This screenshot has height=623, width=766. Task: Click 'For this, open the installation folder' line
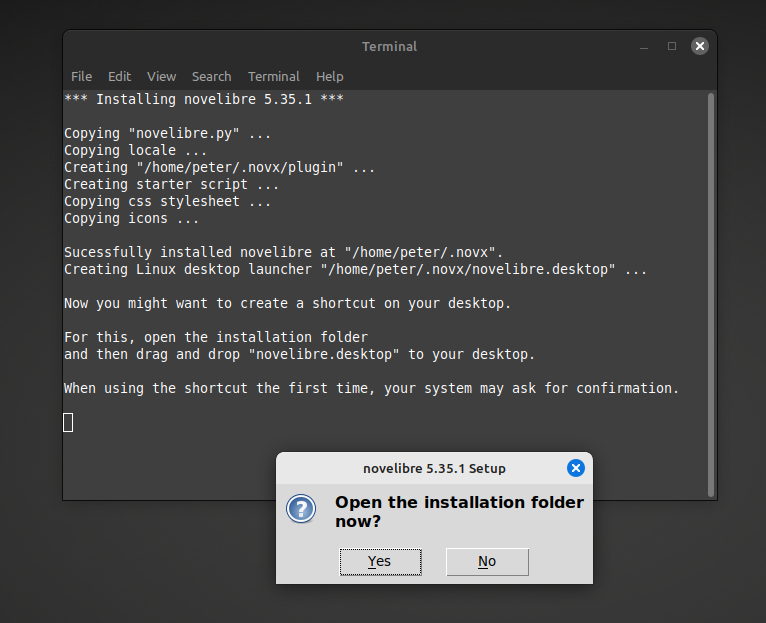tap(215, 337)
